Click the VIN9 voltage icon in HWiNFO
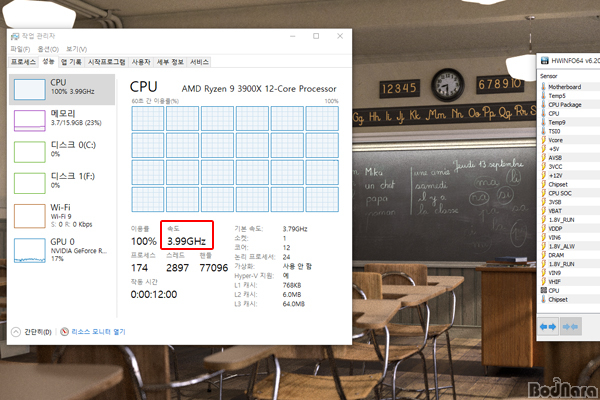Image resolution: width=600 pixels, height=400 pixels. click(543, 273)
